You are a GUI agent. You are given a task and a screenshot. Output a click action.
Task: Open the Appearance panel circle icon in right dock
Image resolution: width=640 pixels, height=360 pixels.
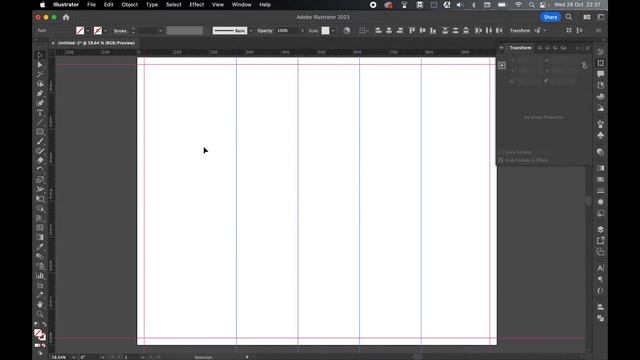coord(600,202)
